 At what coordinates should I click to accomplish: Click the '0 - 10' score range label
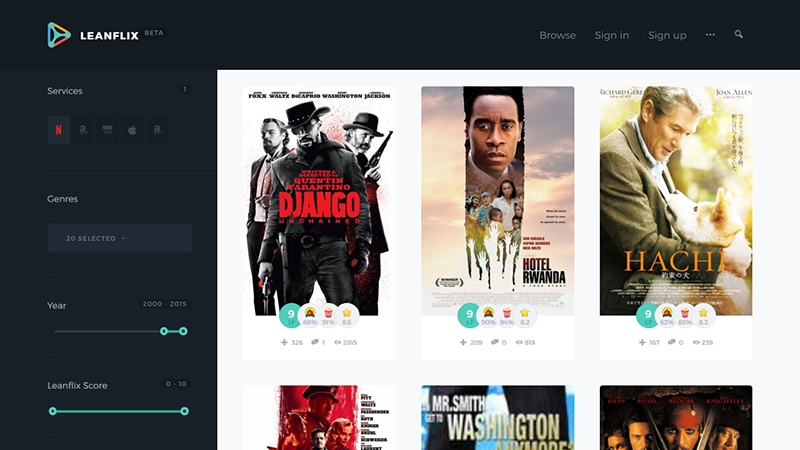click(x=176, y=384)
